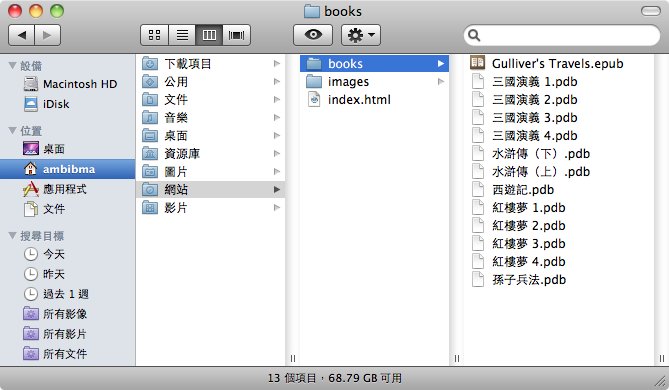This screenshot has height=390, width=669.
Task: Collapse the 位置 sidebar section
Action: point(13,131)
